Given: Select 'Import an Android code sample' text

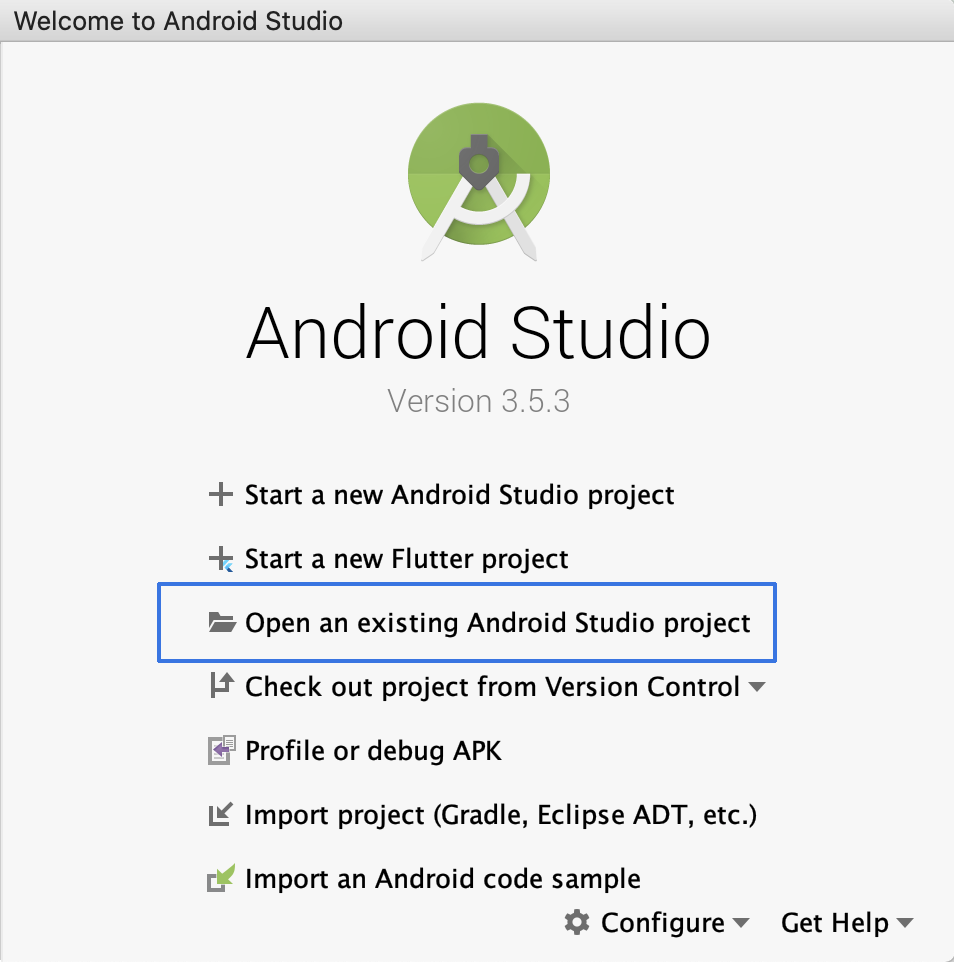Looking at the screenshot, I should pyautogui.click(x=442, y=879).
